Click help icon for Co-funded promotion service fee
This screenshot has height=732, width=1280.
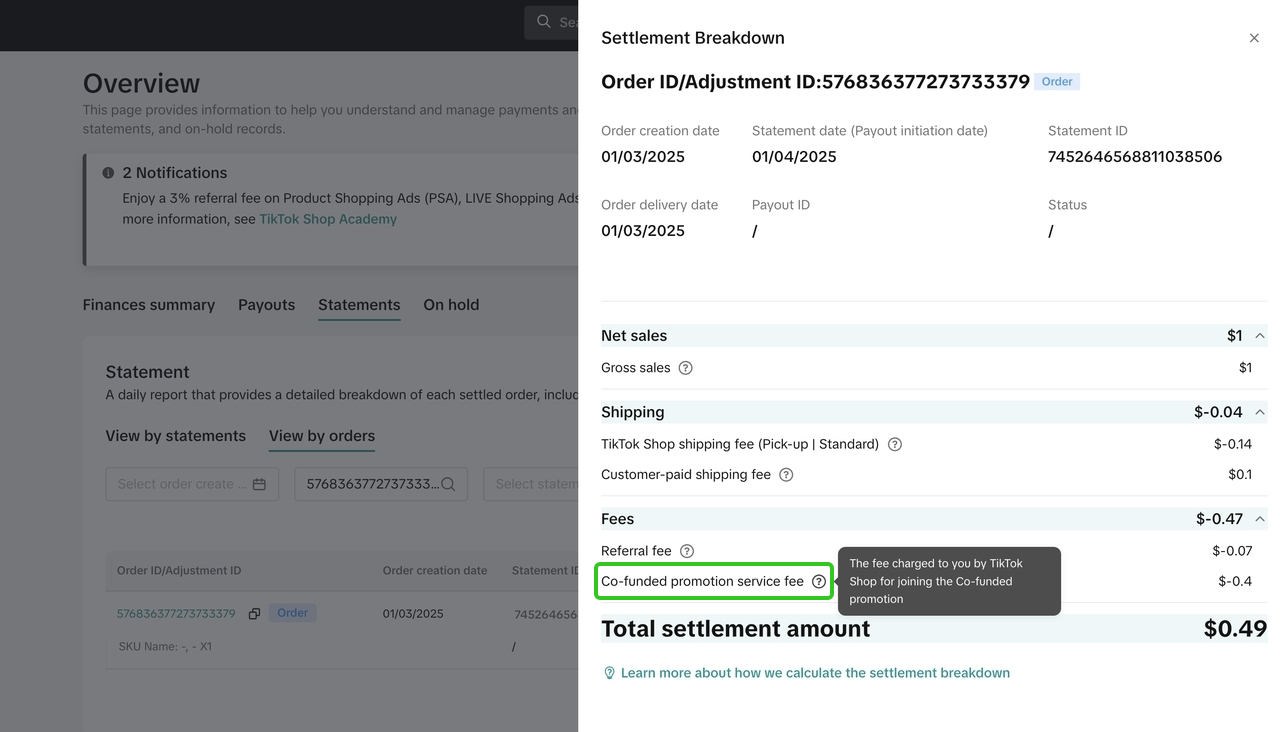pyautogui.click(x=819, y=581)
